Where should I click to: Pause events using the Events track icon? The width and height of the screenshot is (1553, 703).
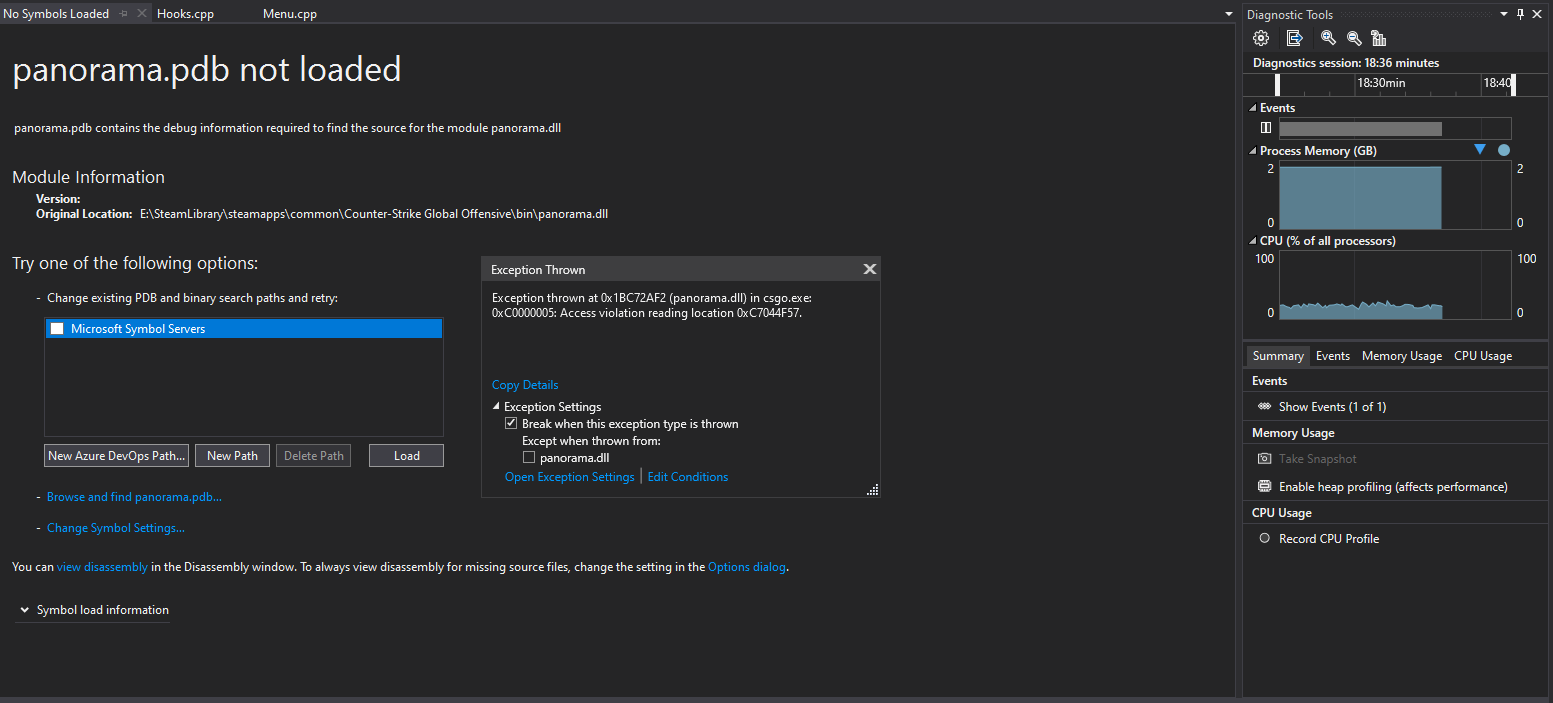tap(1266, 128)
